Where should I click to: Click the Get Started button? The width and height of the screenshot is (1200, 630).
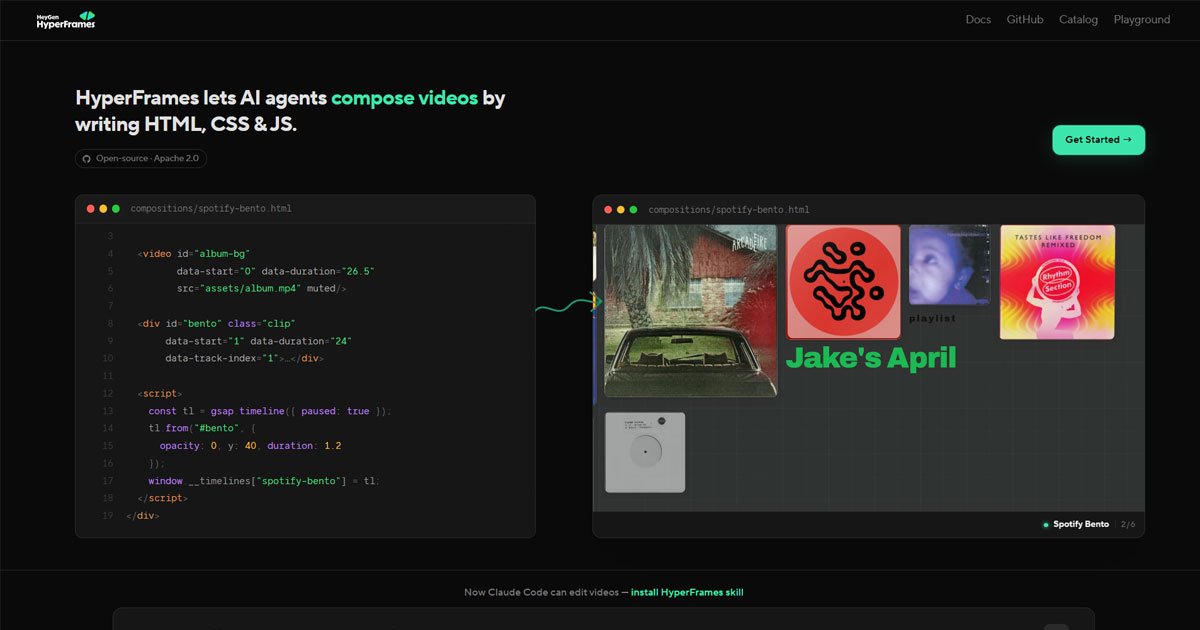1098,140
